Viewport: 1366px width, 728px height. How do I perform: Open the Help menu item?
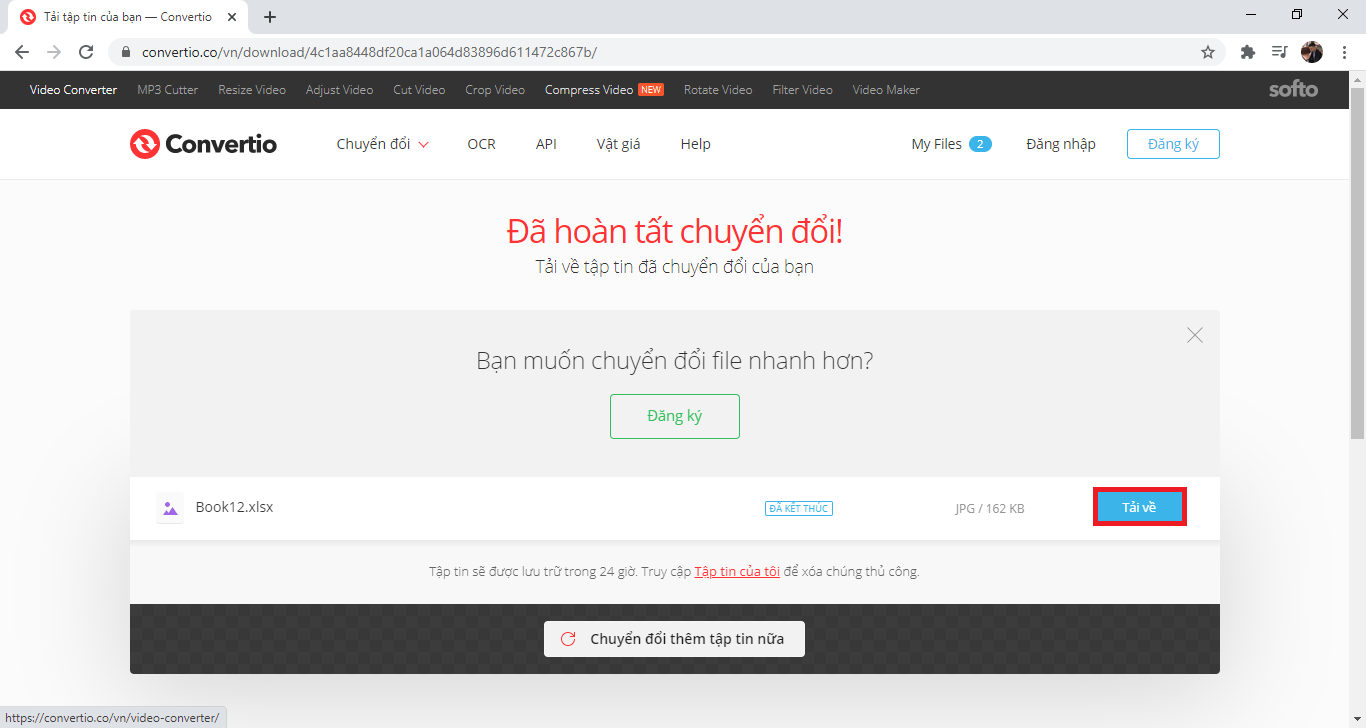[x=695, y=144]
